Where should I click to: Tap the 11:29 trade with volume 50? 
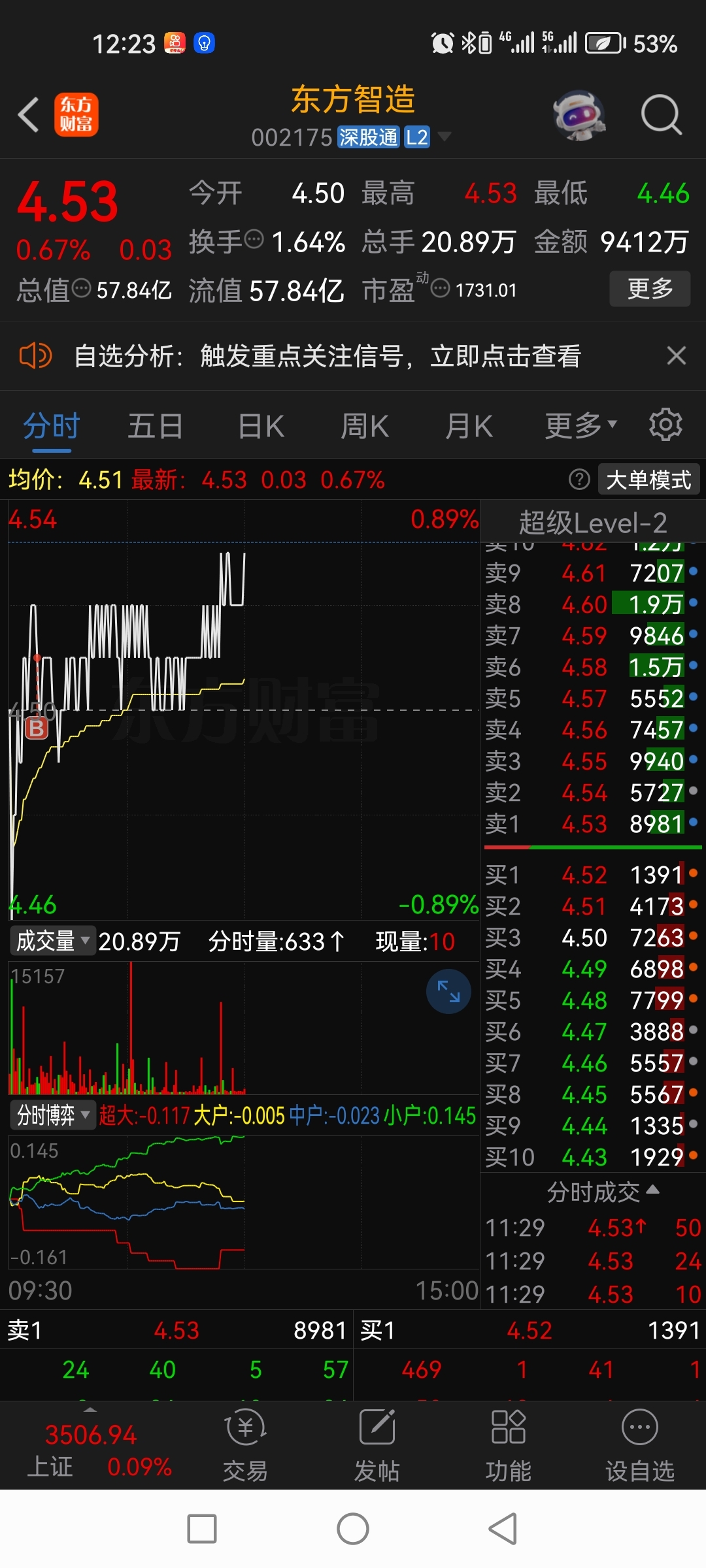[593, 1228]
